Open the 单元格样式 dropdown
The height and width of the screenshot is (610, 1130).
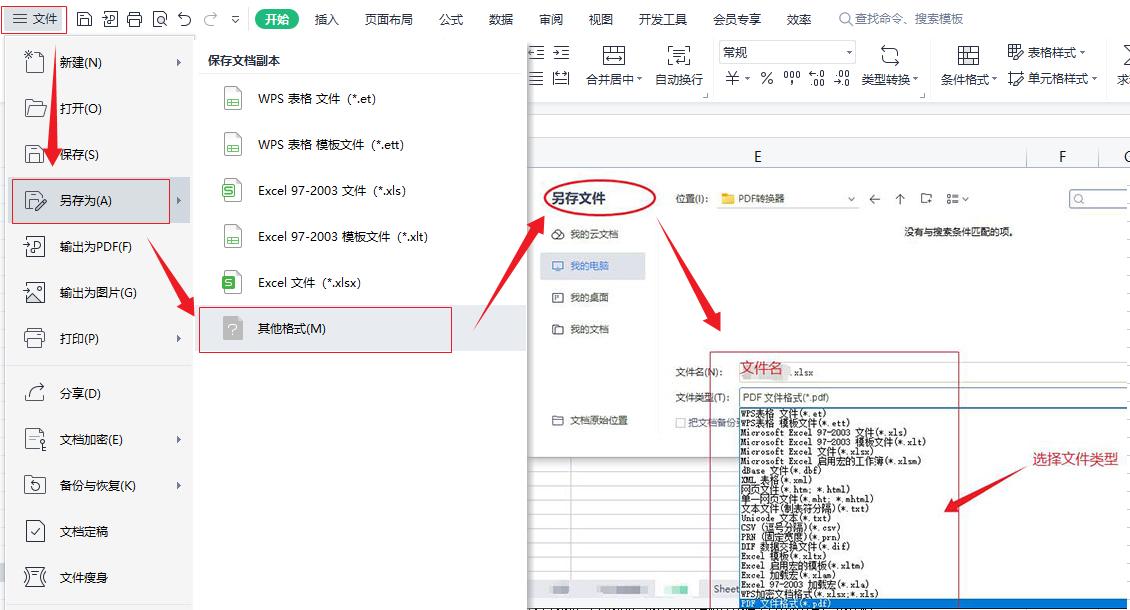(1052, 79)
